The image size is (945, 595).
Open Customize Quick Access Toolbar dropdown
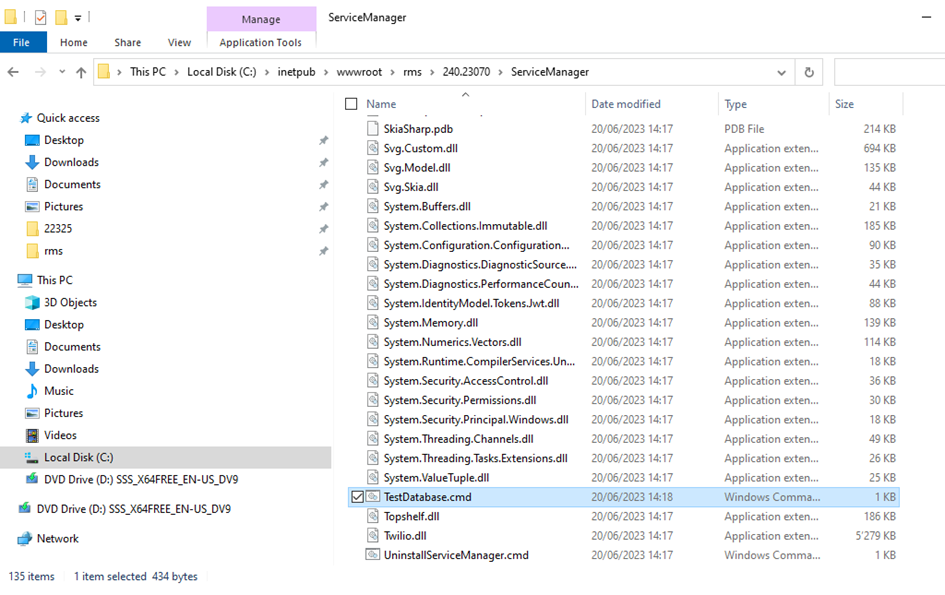point(78,18)
